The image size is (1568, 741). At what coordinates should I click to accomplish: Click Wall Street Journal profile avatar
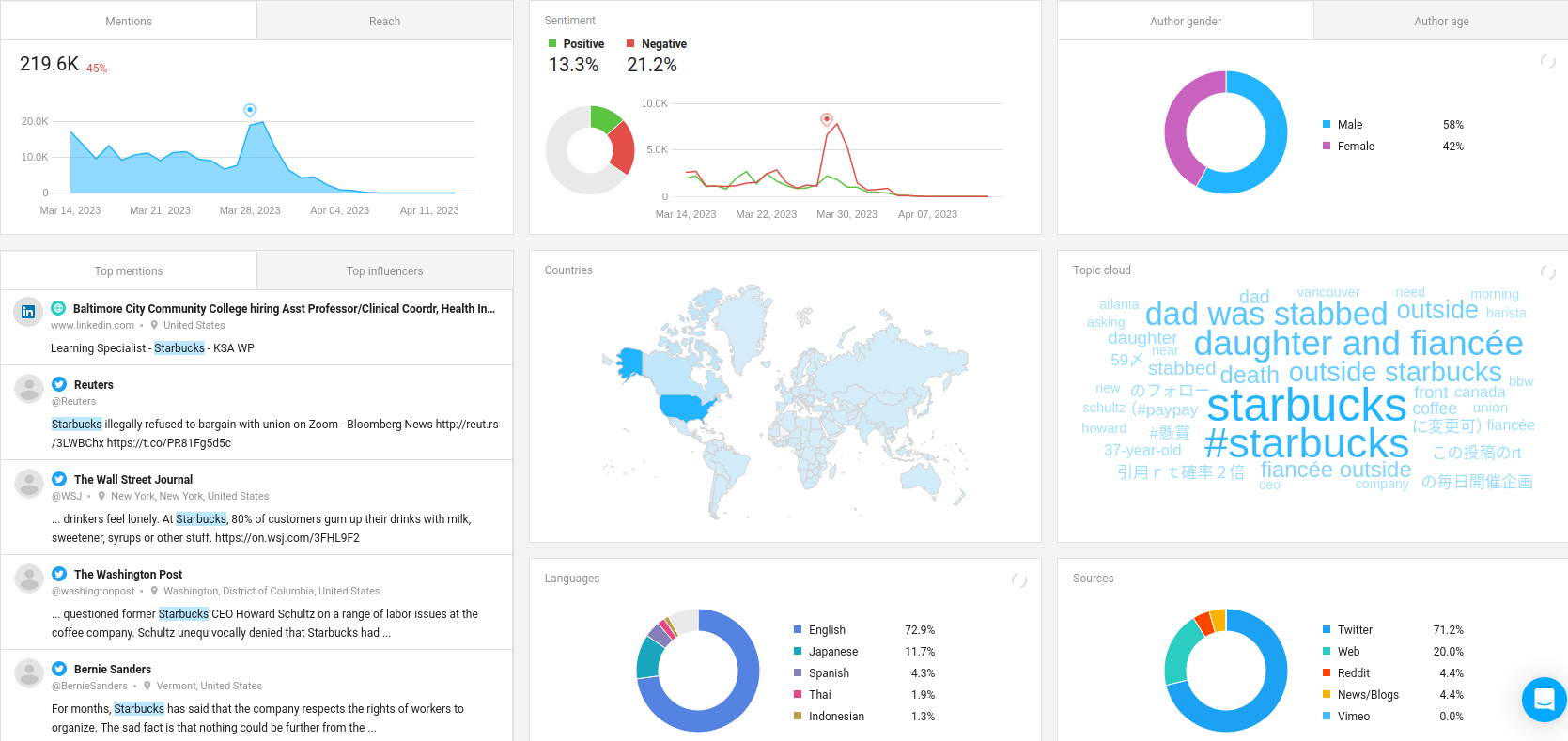(29, 483)
